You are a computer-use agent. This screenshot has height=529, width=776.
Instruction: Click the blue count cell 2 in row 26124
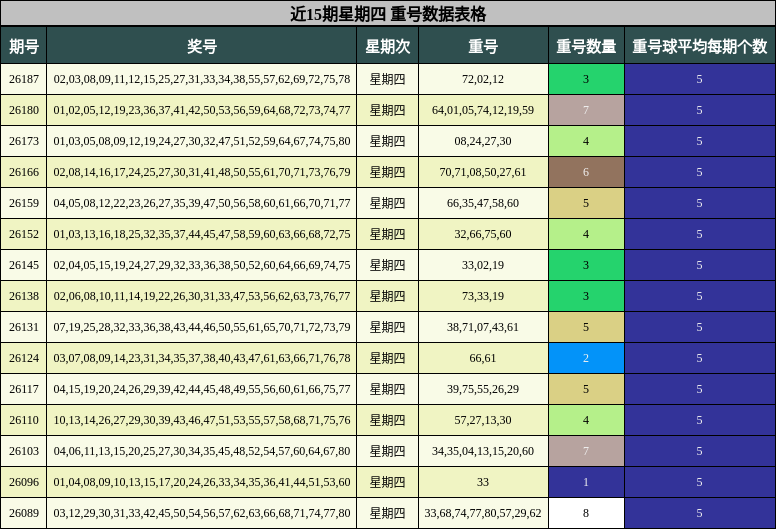point(586,358)
